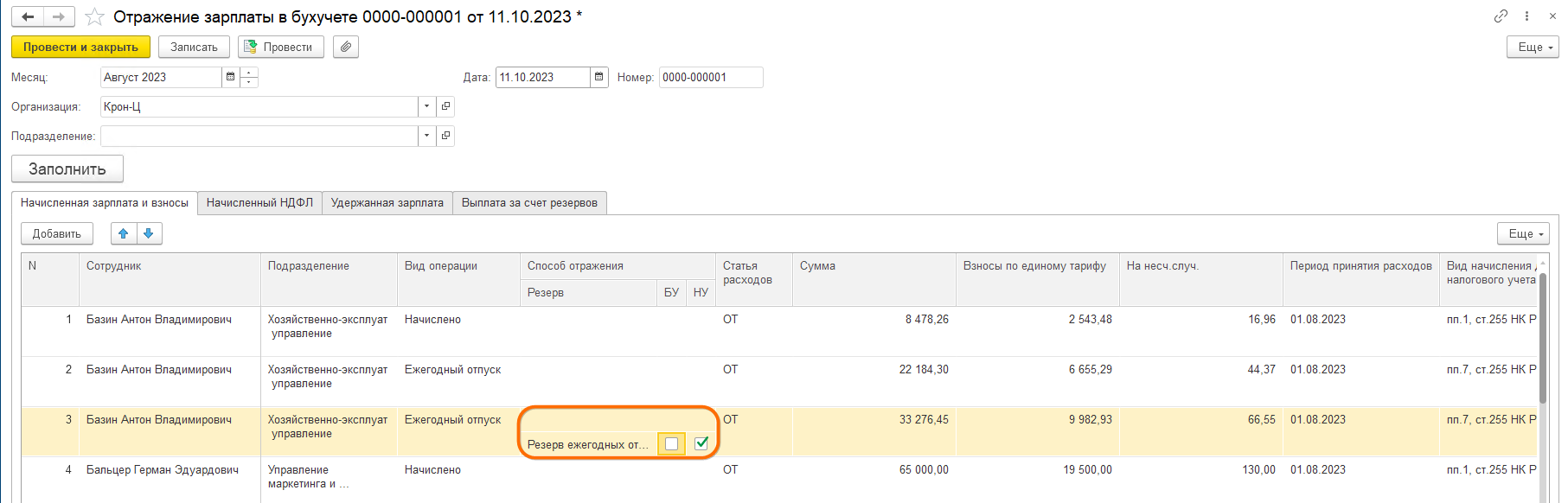
Task: Move row down with blue arrow
Action: pyautogui.click(x=149, y=233)
